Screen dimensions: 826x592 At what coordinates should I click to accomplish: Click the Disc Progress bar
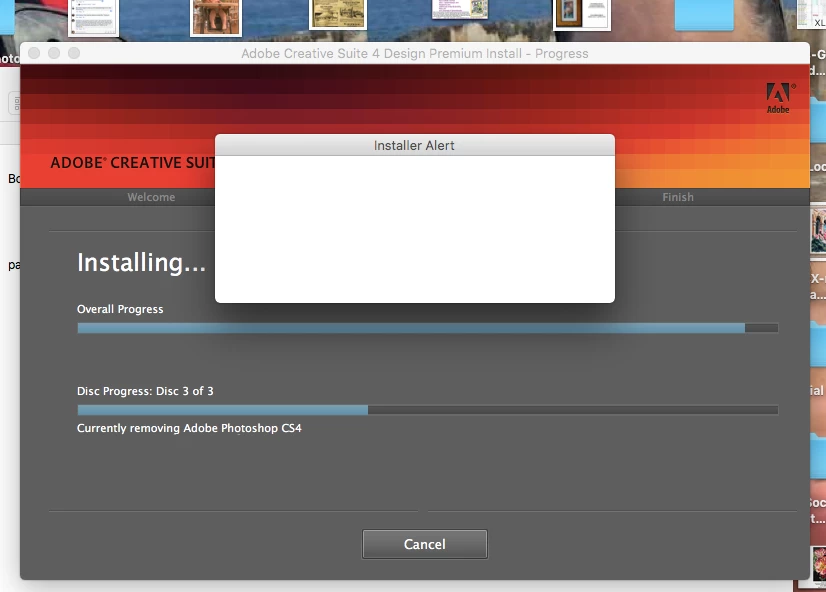click(x=428, y=410)
